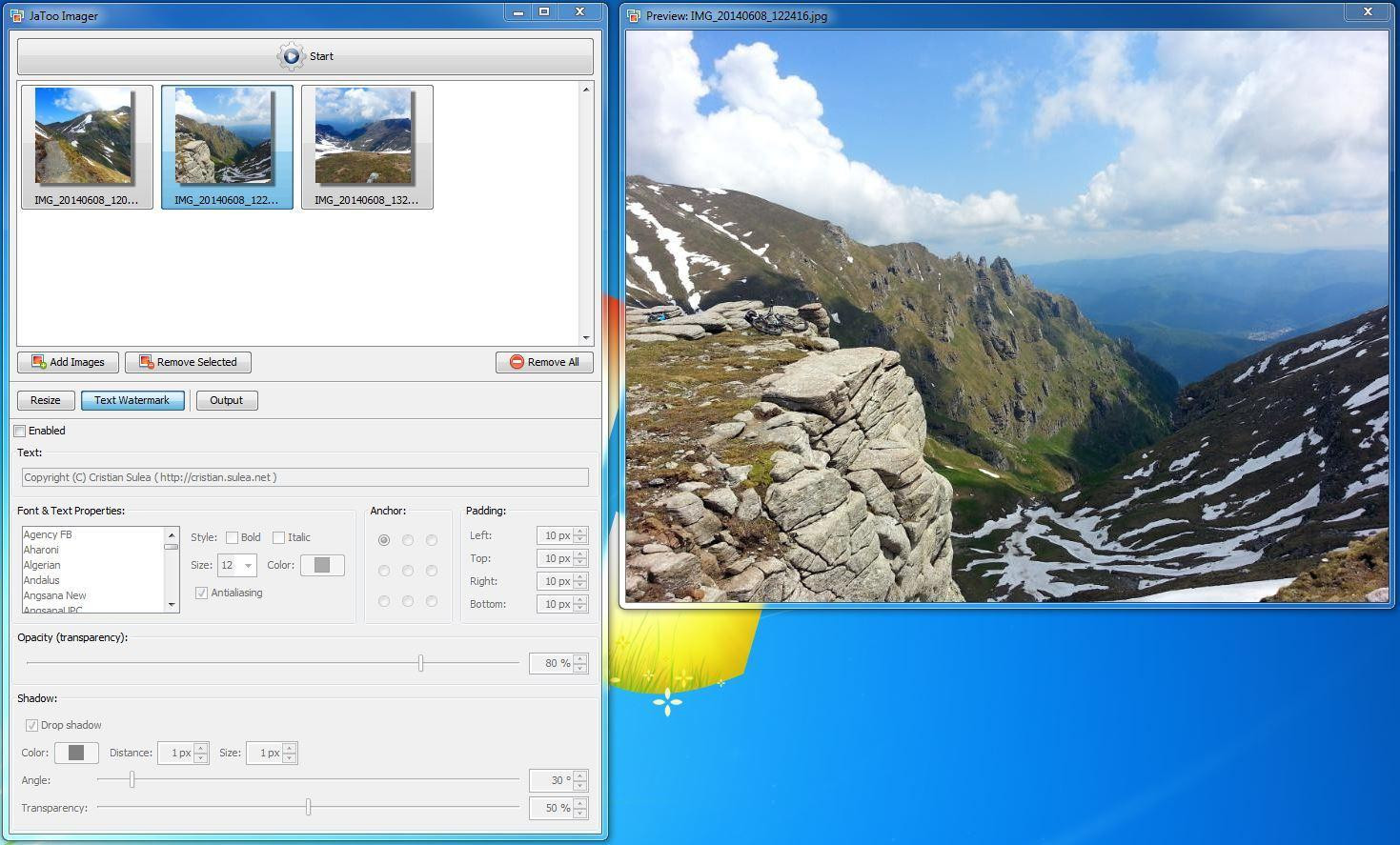The height and width of the screenshot is (845, 1400).
Task: Increase the shadow Angle spinner
Action: (x=580, y=775)
